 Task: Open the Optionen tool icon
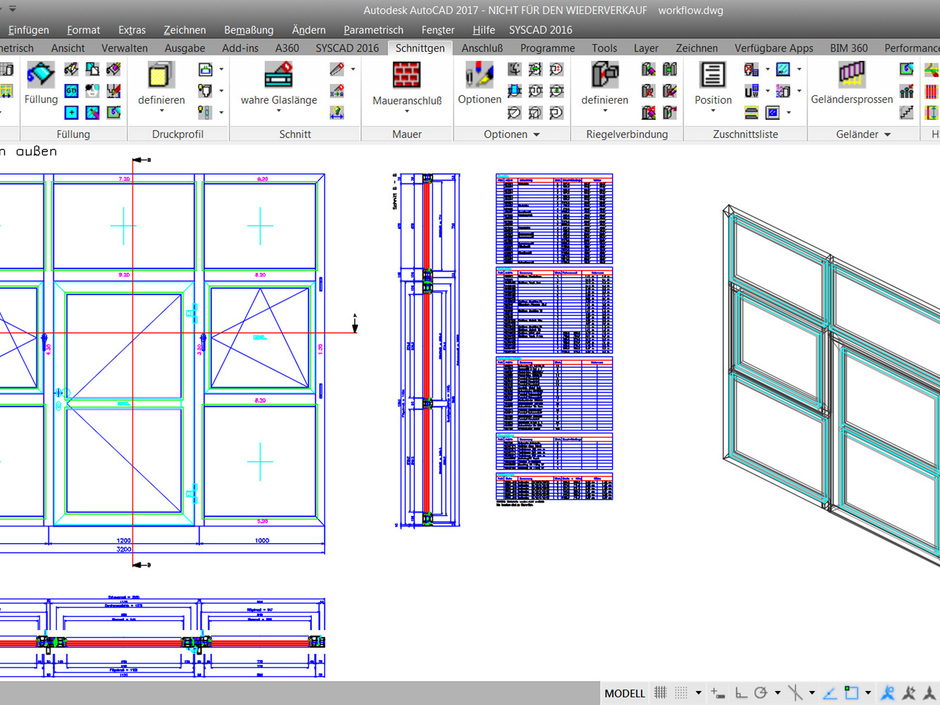479,80
